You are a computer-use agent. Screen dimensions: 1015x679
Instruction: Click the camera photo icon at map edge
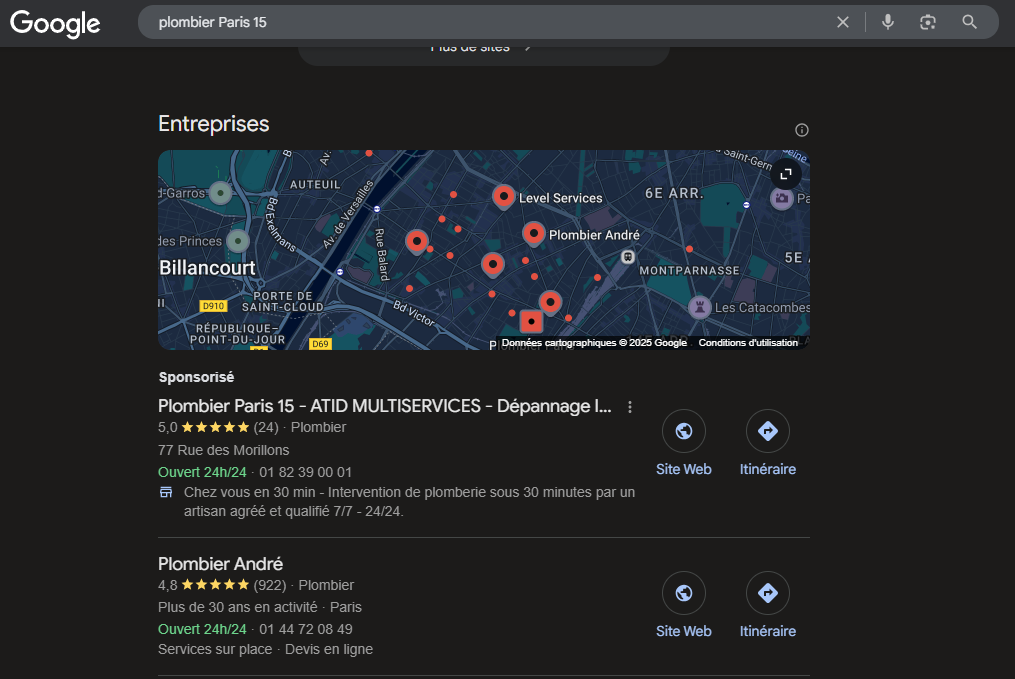coord(781,198)
